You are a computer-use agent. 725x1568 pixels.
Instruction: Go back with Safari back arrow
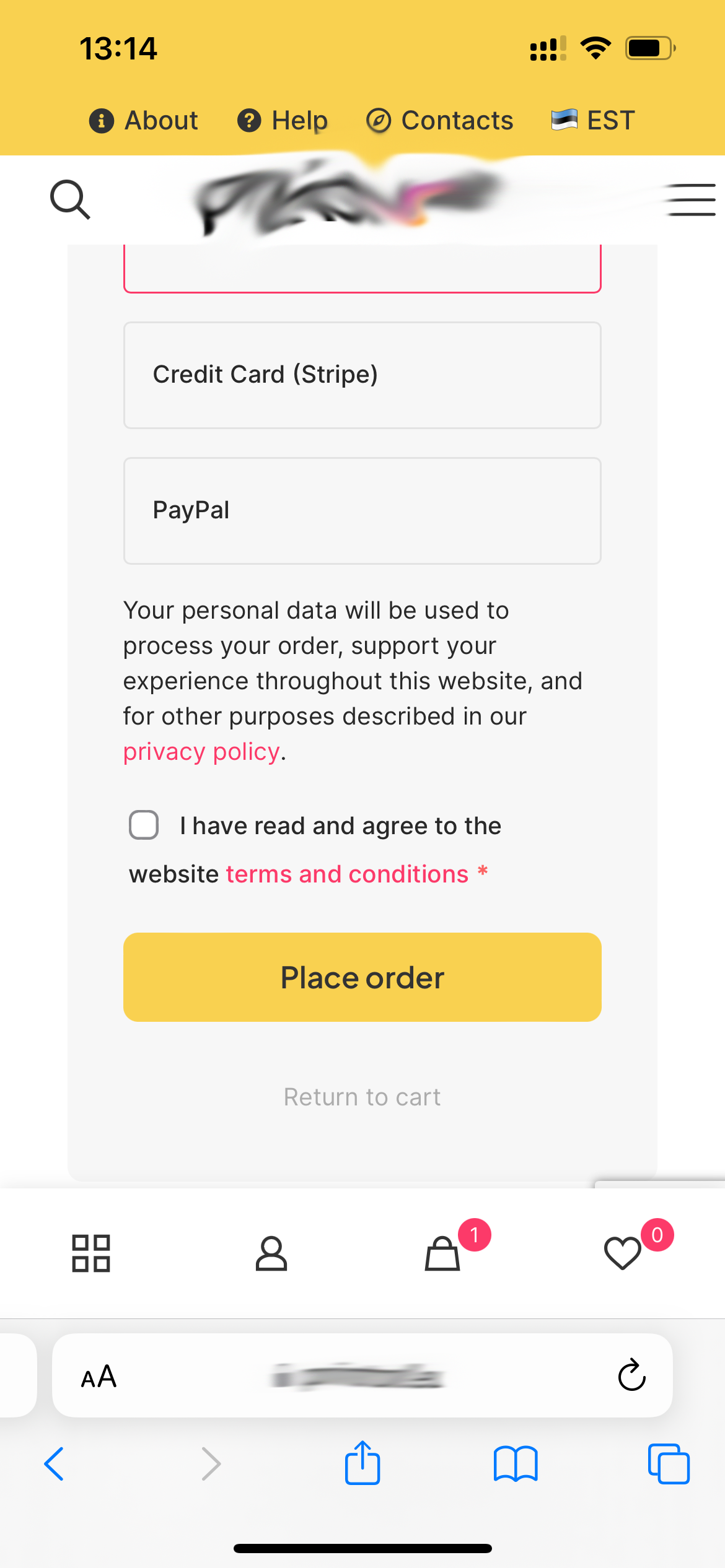point(54,1464)
